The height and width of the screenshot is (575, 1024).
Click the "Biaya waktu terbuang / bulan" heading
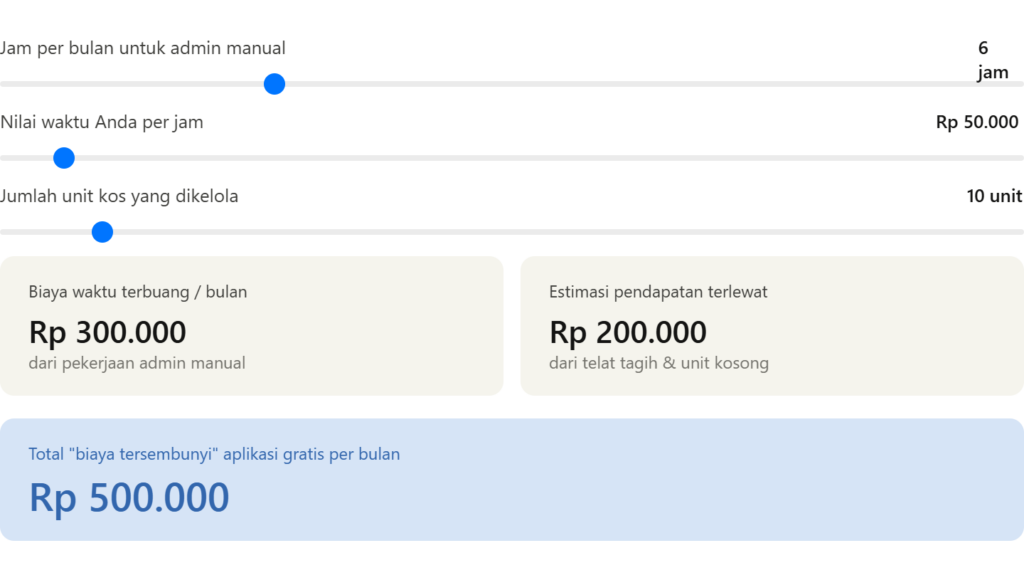tap(138, 292)
